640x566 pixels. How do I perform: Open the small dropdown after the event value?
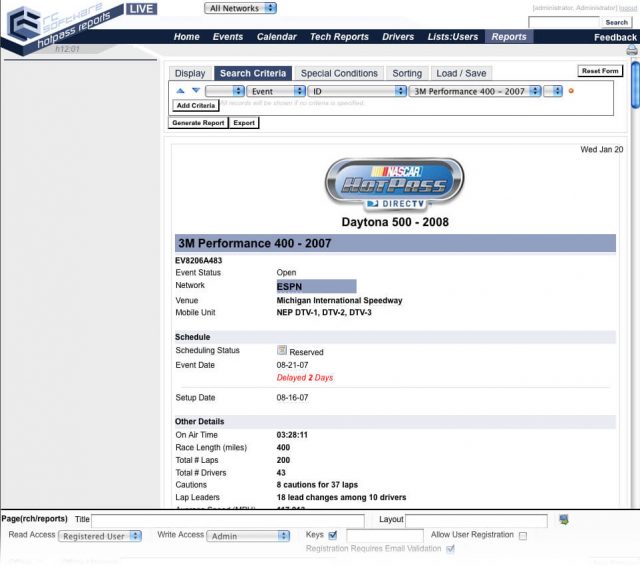(x=553, y=91)
